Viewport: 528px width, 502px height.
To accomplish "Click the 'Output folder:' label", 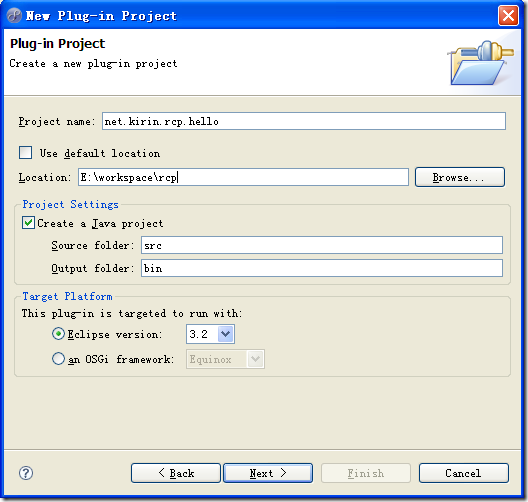I will pos(93,268).
